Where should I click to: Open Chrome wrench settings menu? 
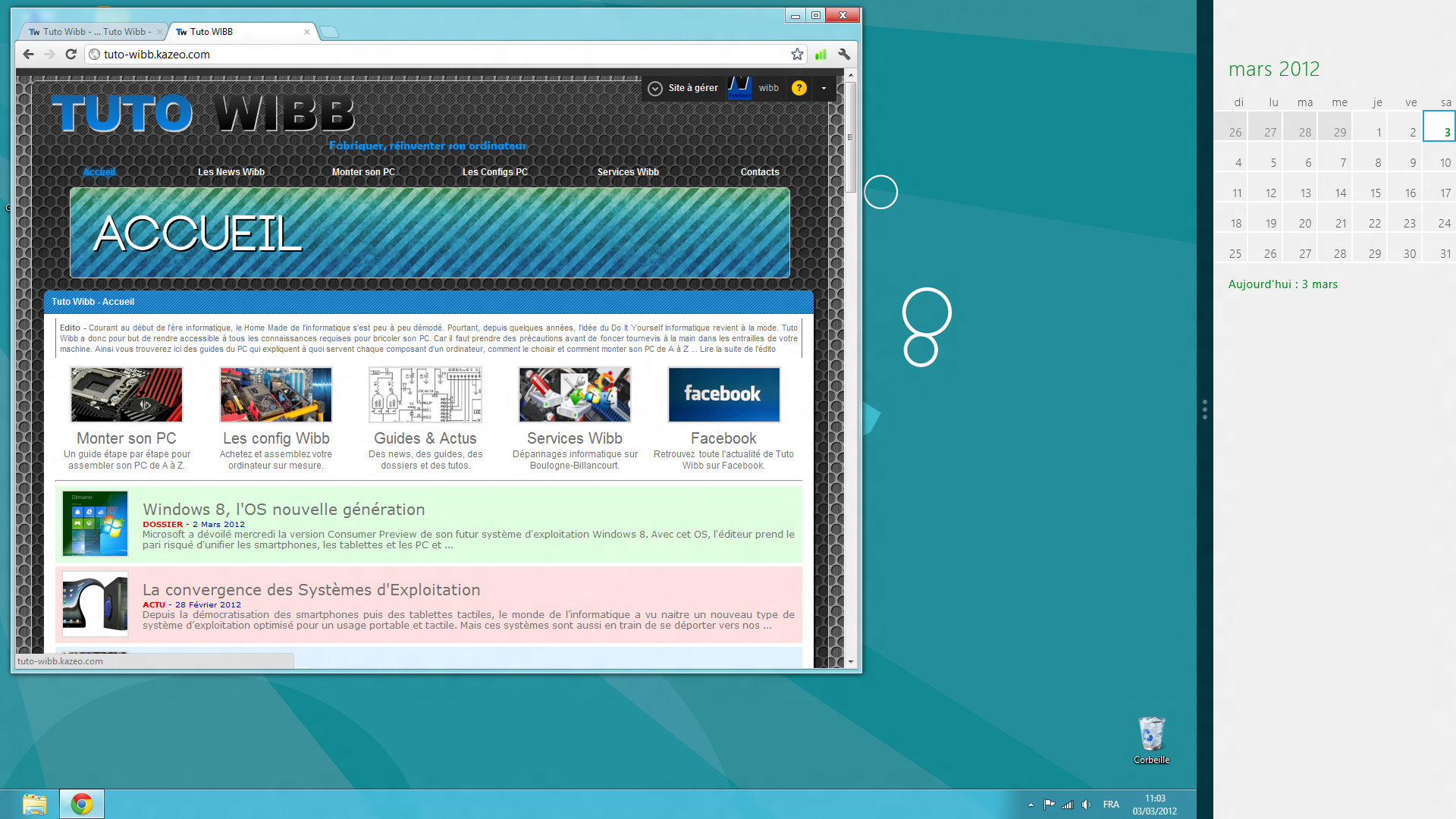tap(844, 54)
